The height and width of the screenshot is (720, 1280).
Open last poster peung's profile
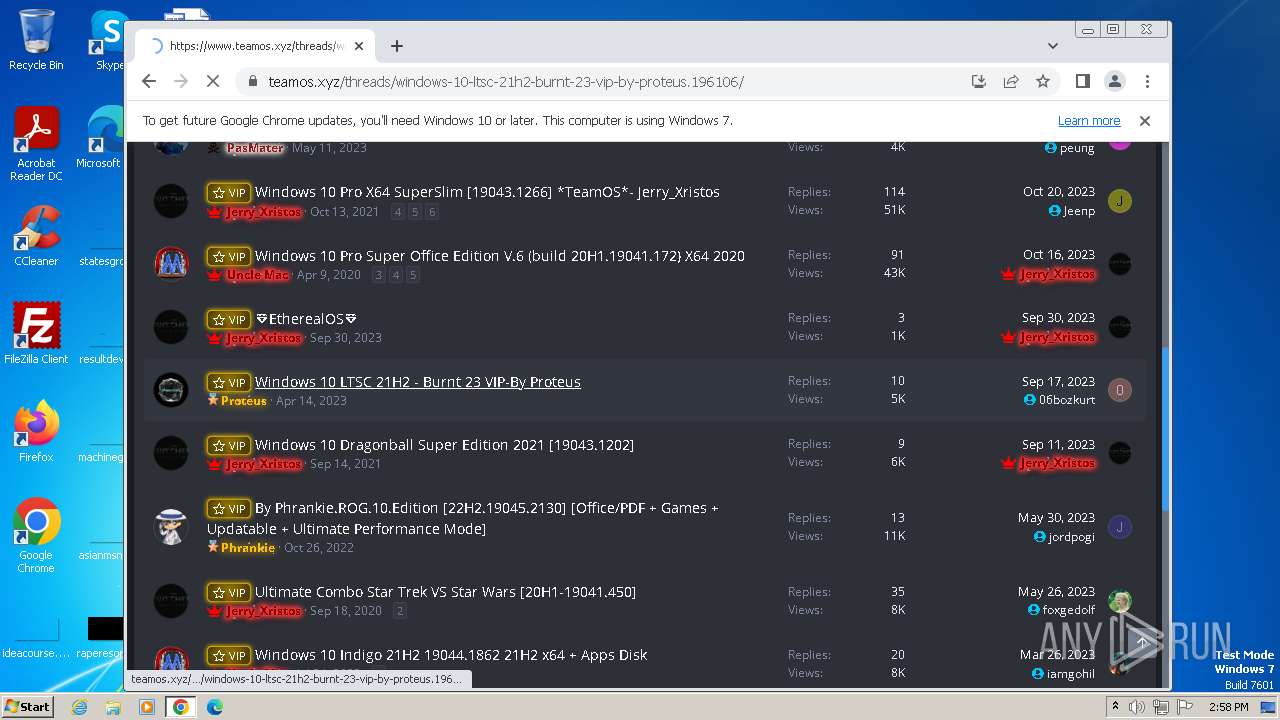coord(1077,148)
